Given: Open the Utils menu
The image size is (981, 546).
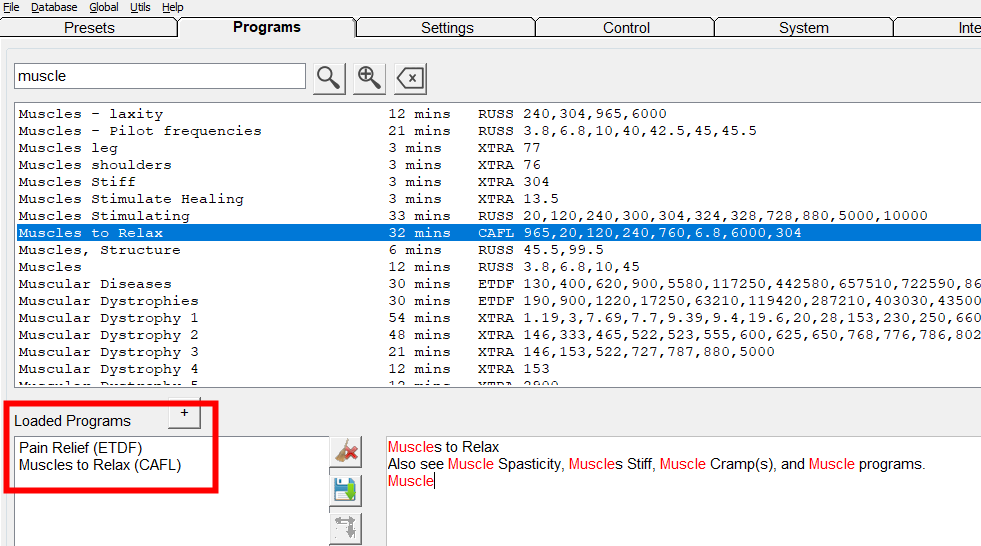Looking at the screenshot, I should coord(141,7).
